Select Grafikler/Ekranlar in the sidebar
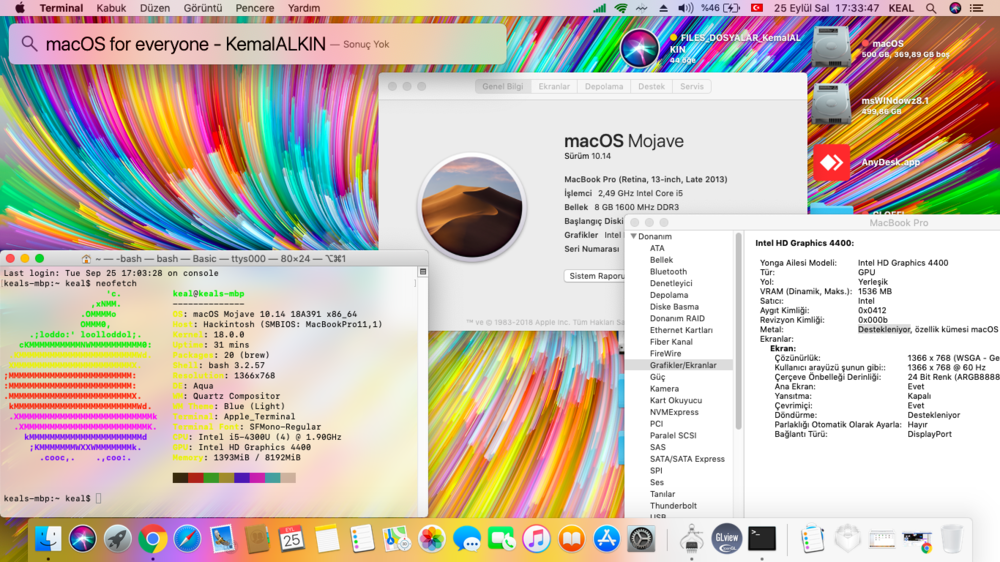The width and height of the screenshot is (1000, 562). (x=683, y=365)
